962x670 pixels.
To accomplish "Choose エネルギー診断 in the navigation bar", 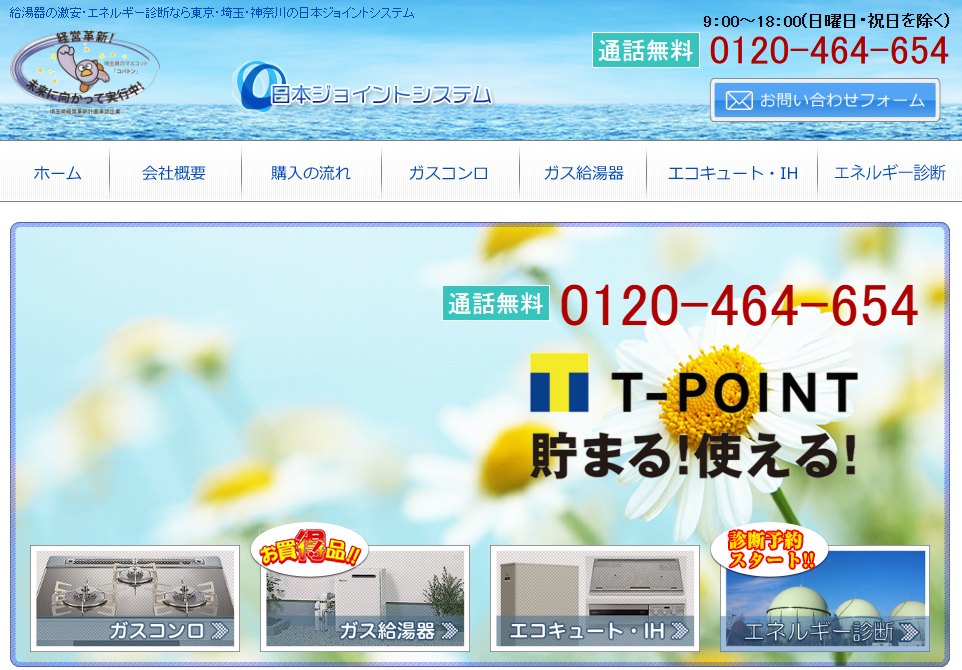I will [881, 173].
